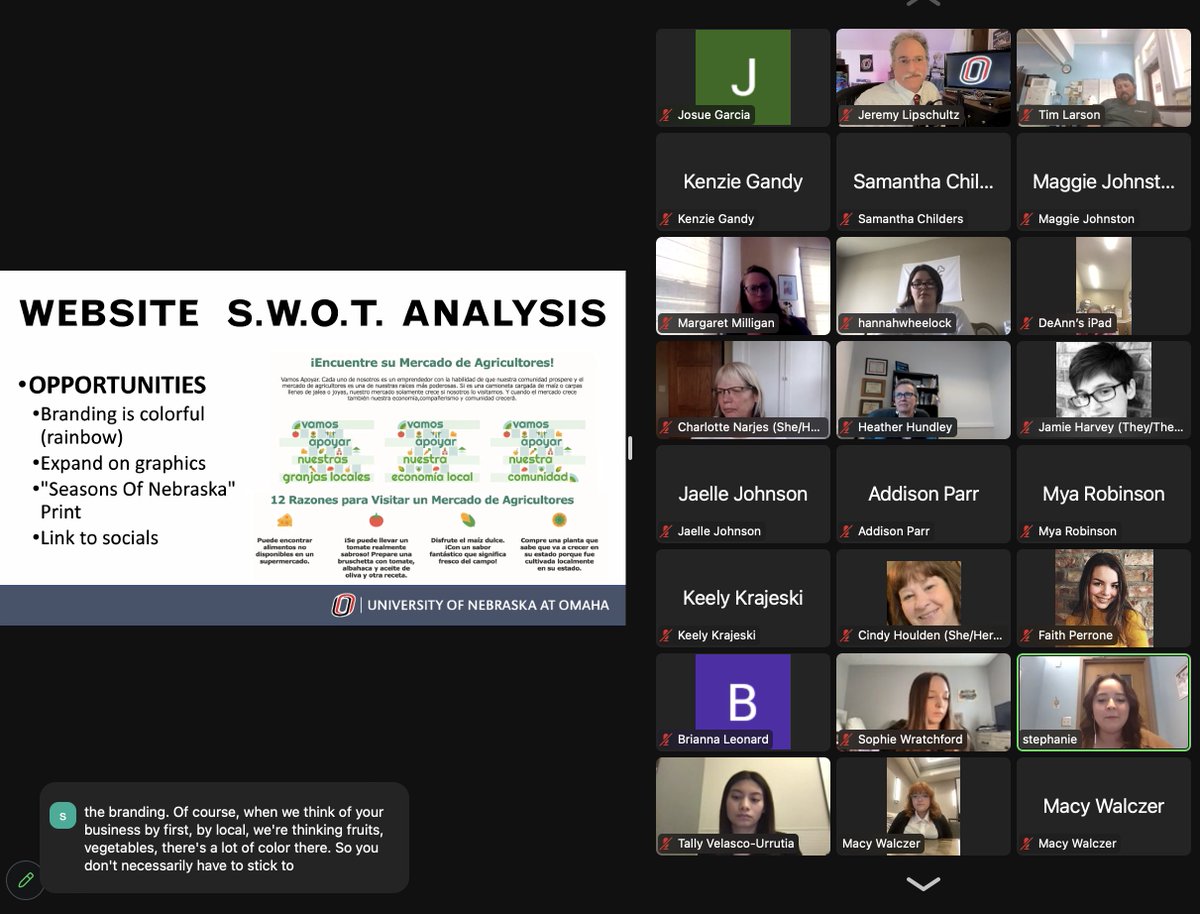Viewport: 1200px width, 914px height.
Task: Click the large Keely Krajeski name text
Action: pyautogui.click(x=743, y=597)
